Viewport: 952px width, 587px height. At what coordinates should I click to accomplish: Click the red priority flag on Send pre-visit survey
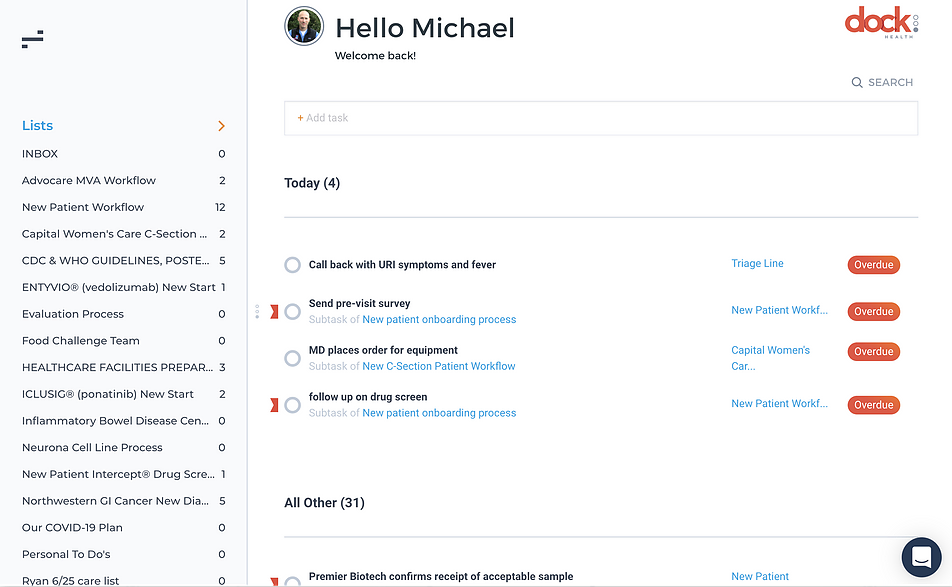coord(272,311)
